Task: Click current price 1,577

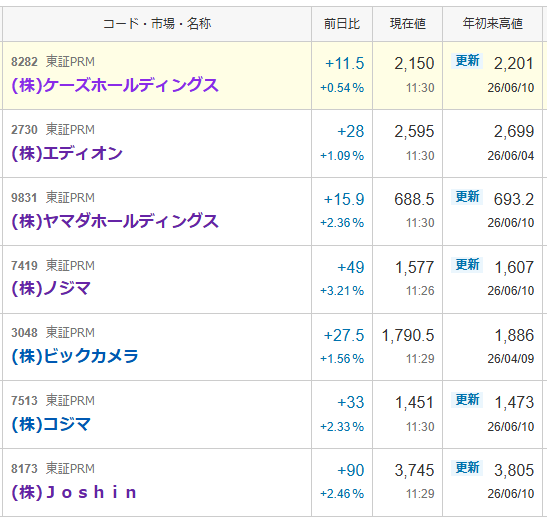Action: click(x=414, y=268)
